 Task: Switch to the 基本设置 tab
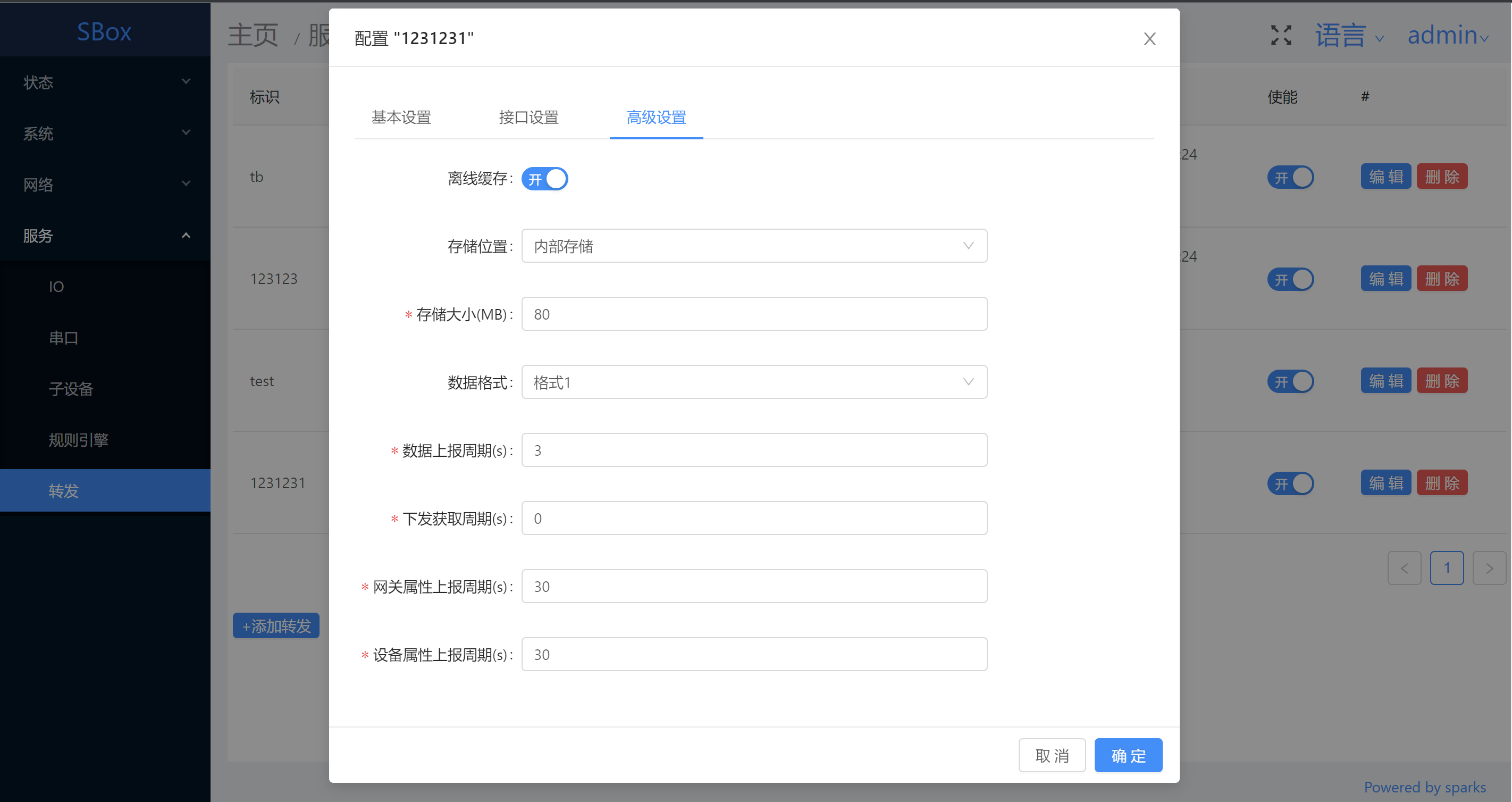coord(401,118)
